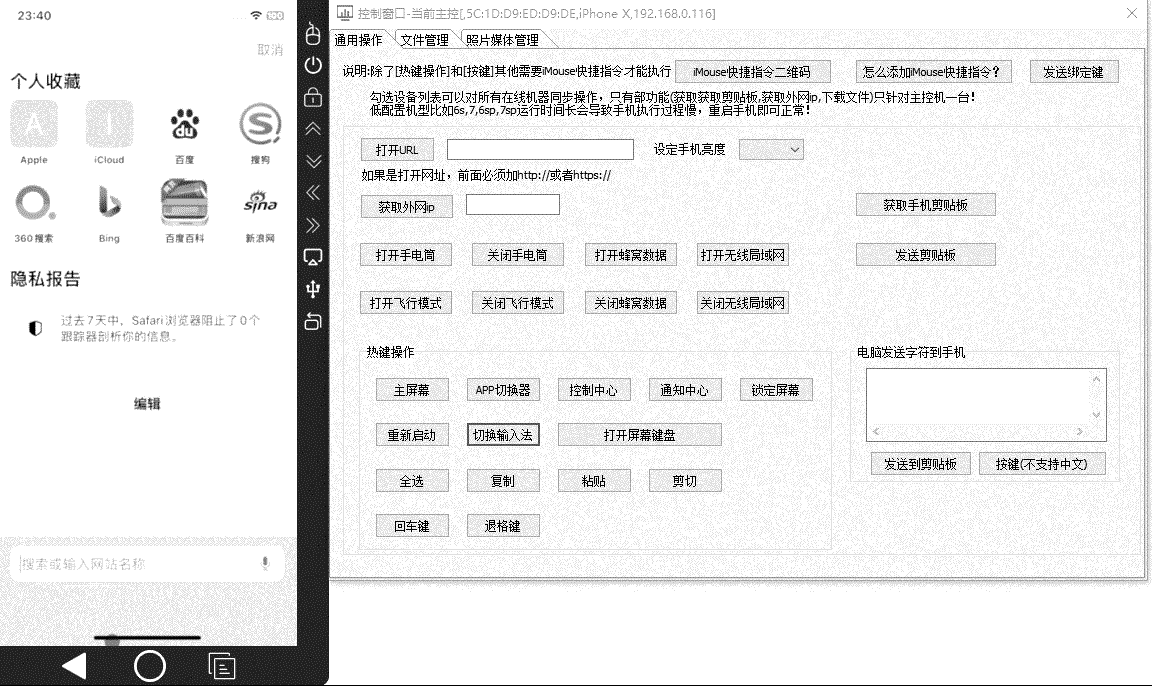Open the 百度百科 favorite icon
The height and width of the screenshot is (686, 1152).
(x=184, y=203)
